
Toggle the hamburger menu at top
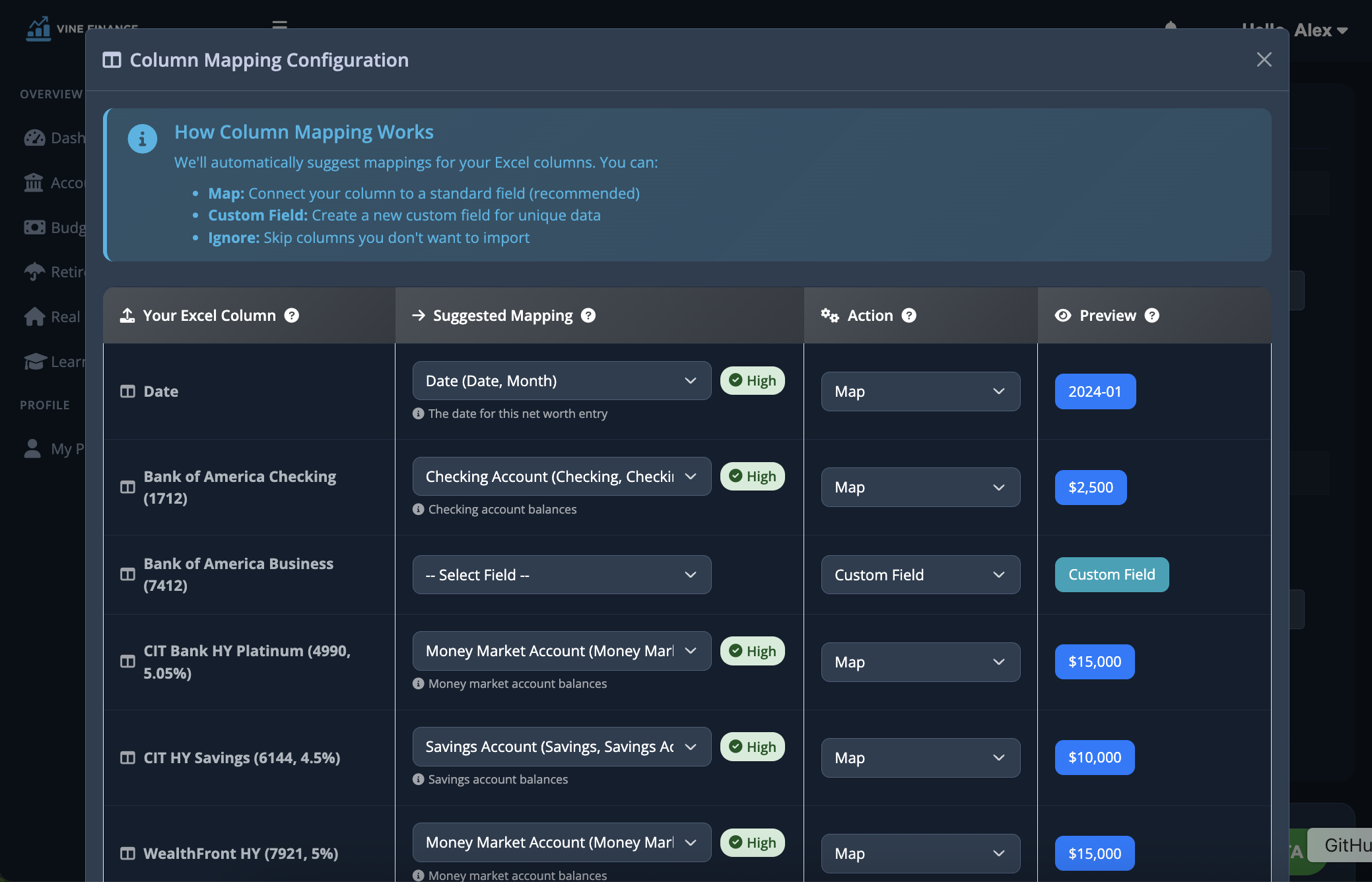280,25
